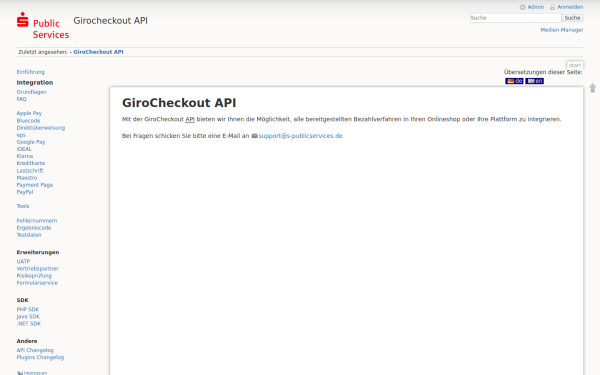
Task: Open the Bluecode page
Action: (x=28, y=121)
